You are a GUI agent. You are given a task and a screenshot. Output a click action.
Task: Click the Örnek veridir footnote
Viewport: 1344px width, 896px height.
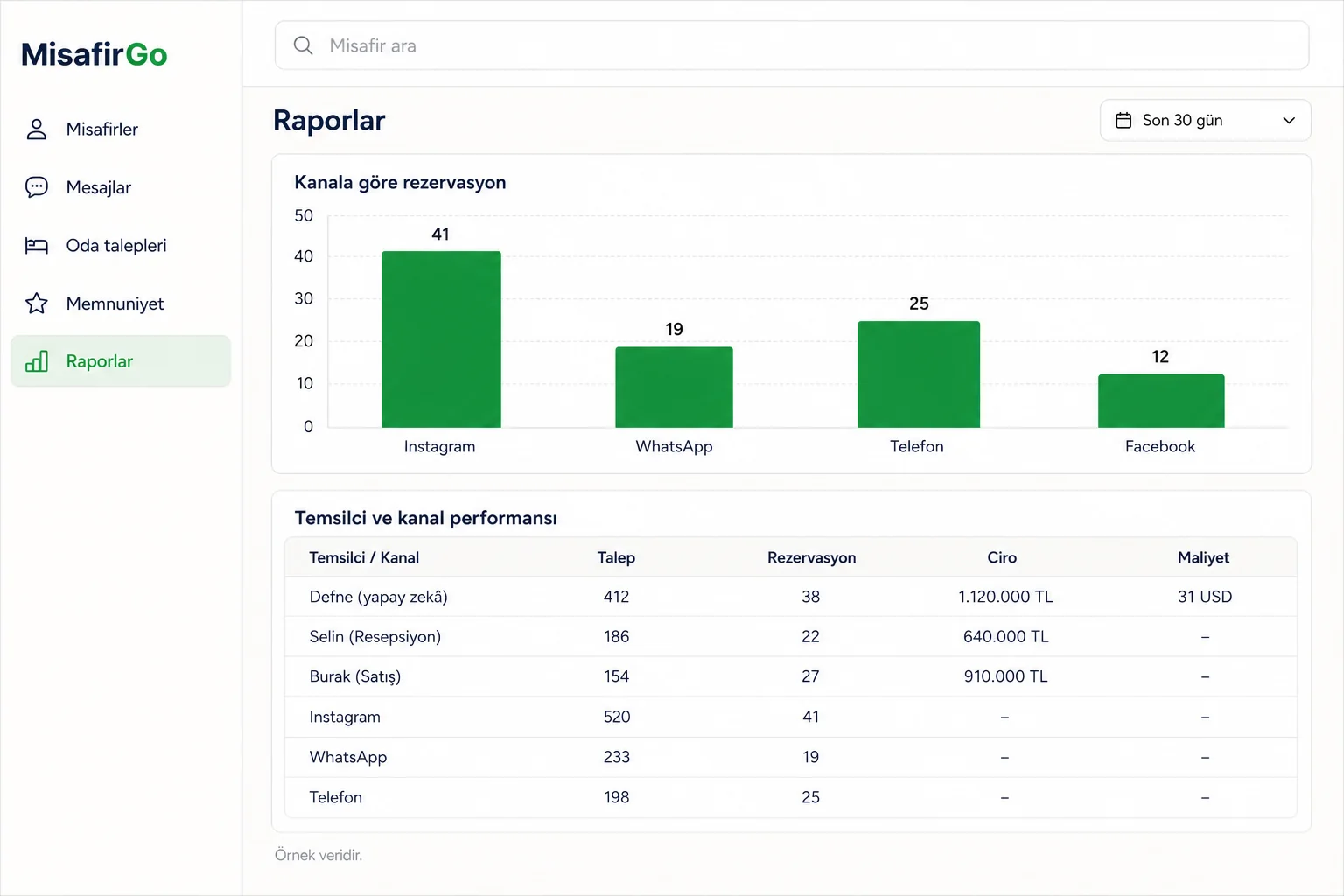coord(318,855)
